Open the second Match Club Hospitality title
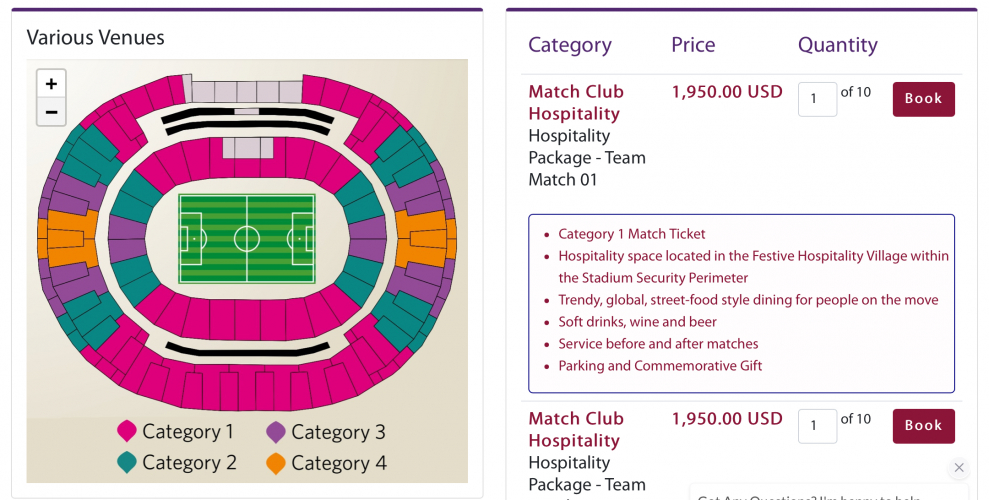The image size is (989, 500). 576,429
